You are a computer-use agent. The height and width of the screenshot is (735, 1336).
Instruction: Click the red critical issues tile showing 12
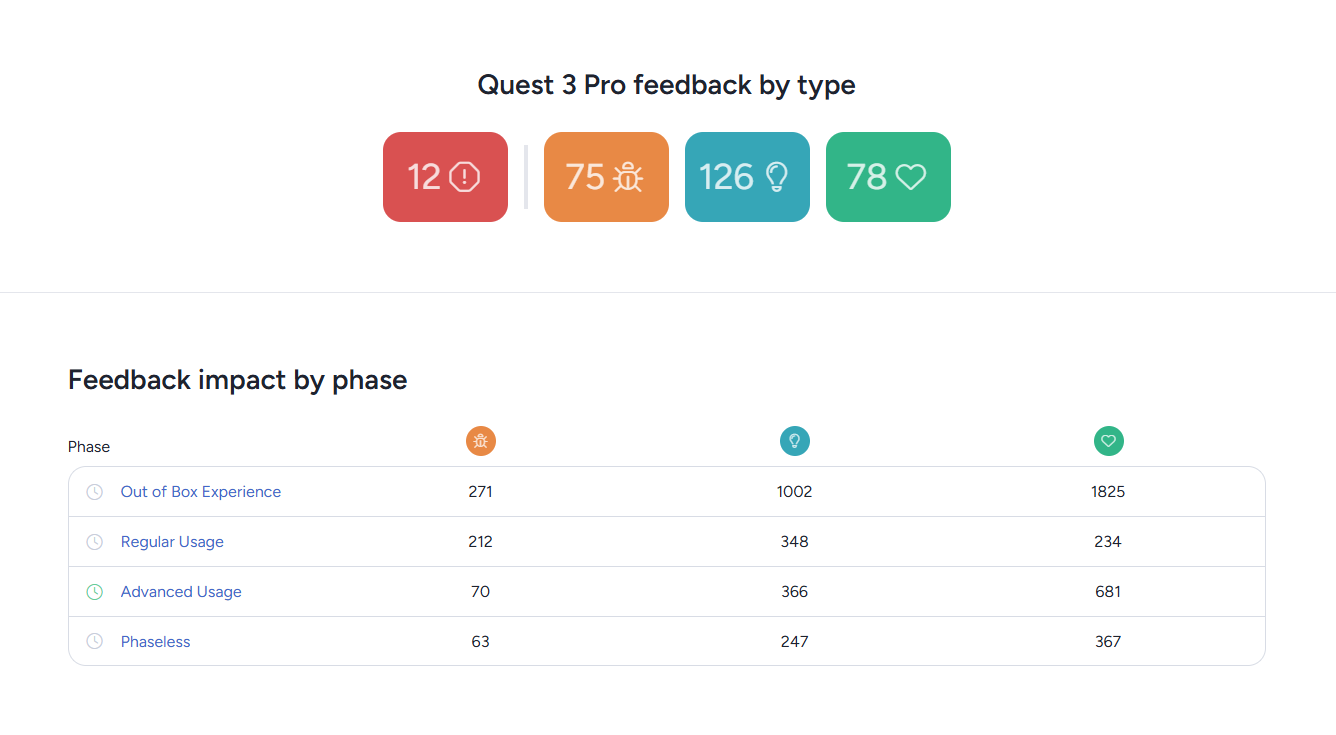(x=445, y=177)
